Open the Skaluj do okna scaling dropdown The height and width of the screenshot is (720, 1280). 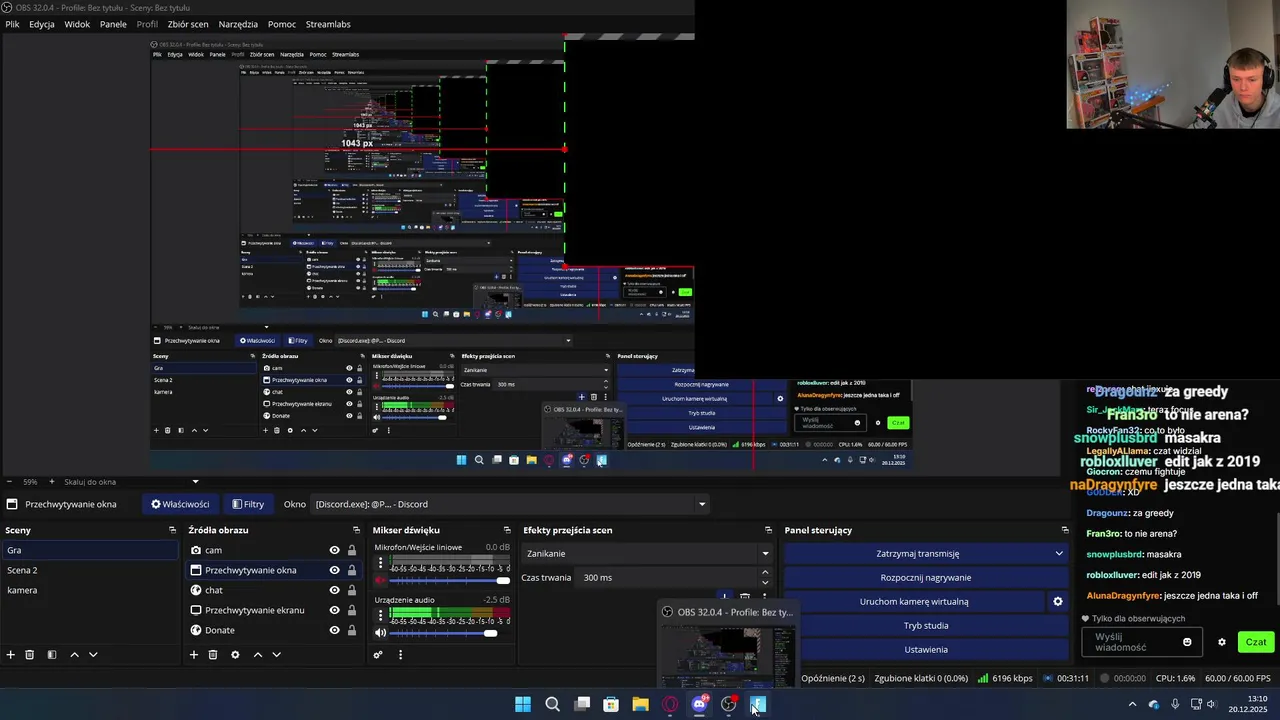coord(131,482)
